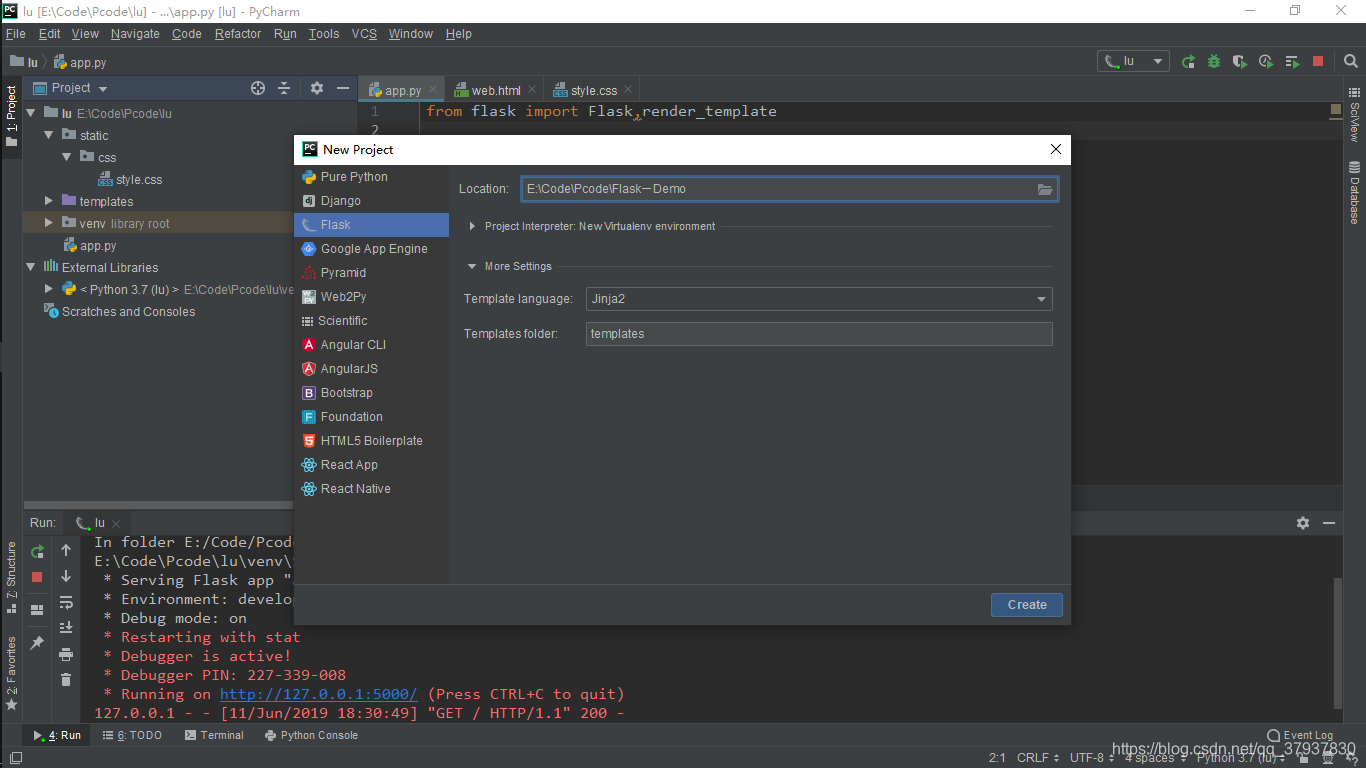Screen dimensions: 1366x768
Task: Stop the process via main toolbar red square
Action: pyautogui.click(x=1318, y=61)
